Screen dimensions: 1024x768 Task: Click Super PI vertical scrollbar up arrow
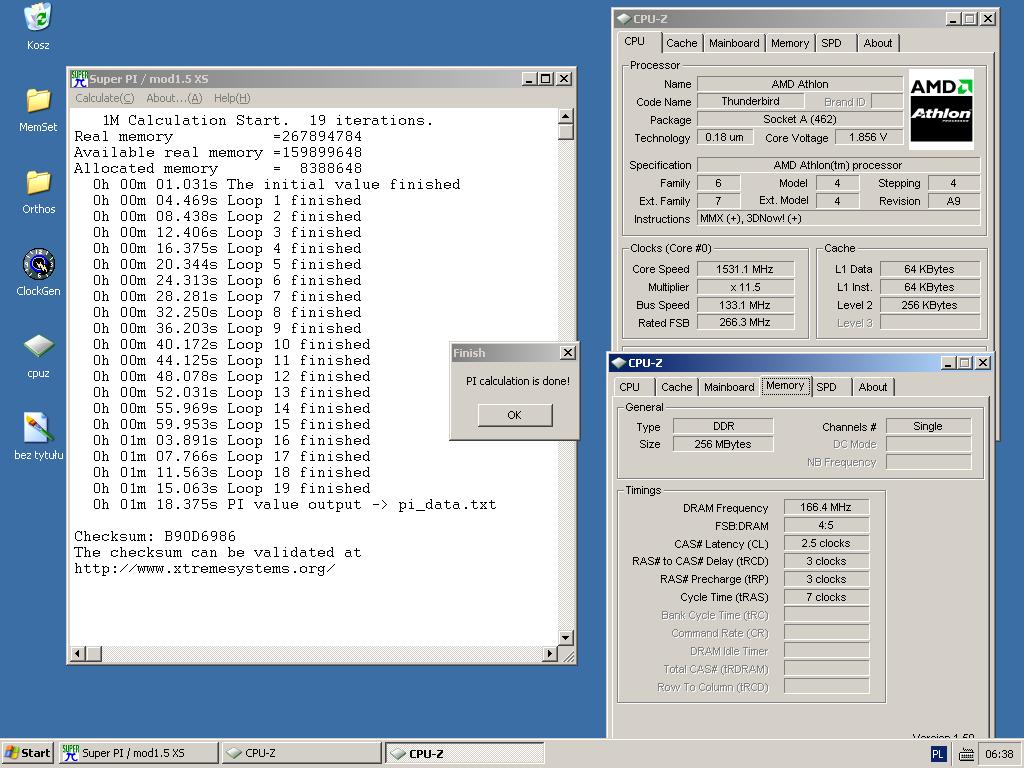(566, 116)
